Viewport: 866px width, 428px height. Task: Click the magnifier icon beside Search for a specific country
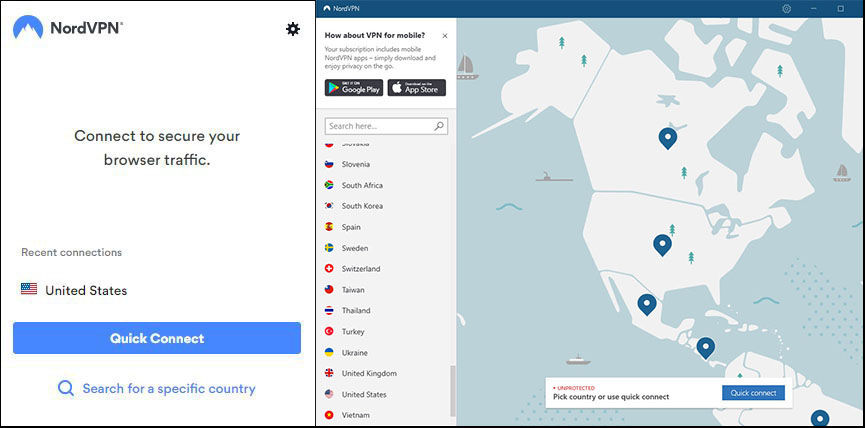pyautogui.click(x=66, y=388)
